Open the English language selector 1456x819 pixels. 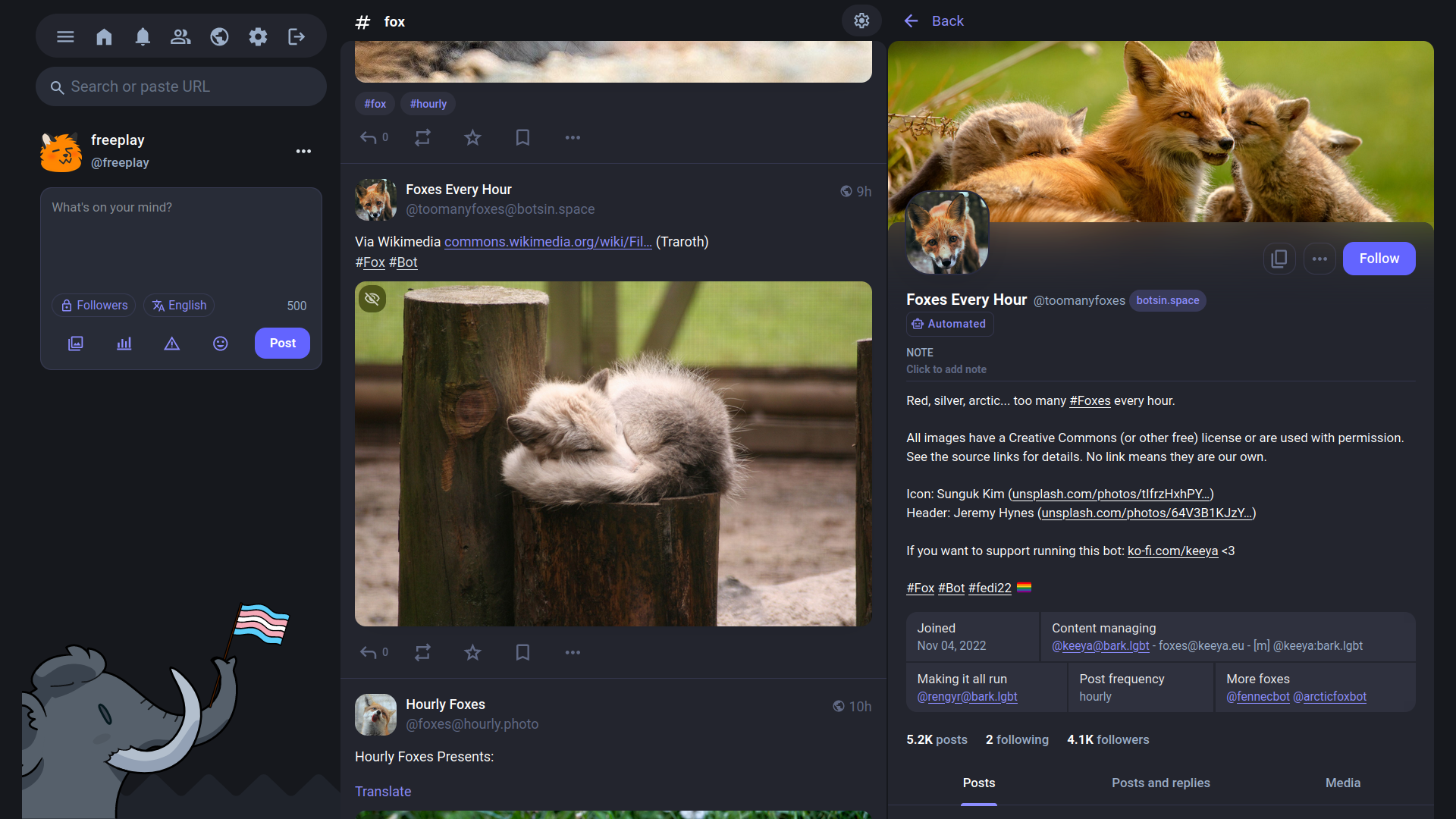(x=179, y=306)
